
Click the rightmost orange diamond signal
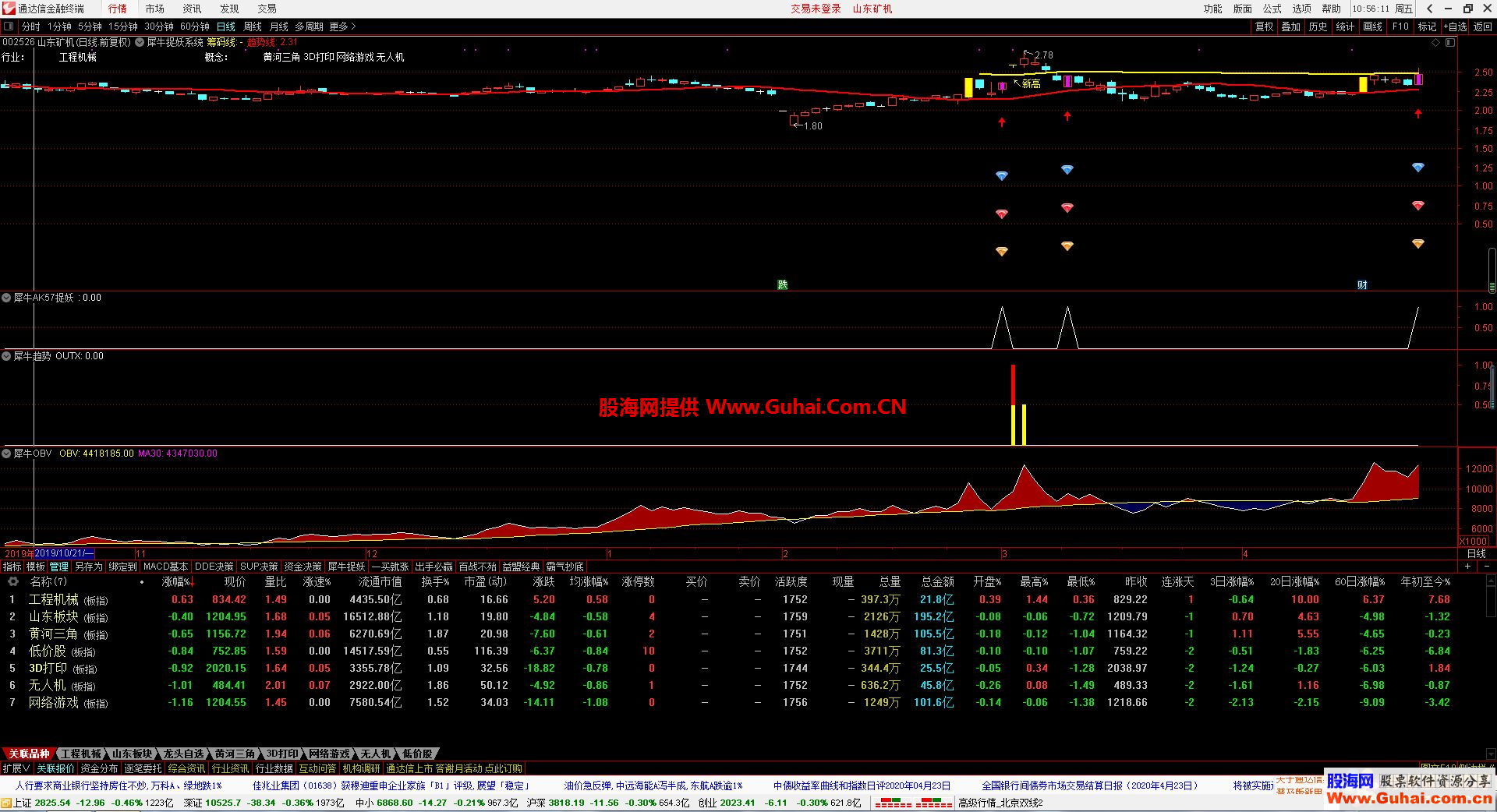[x=1418, y=244]
